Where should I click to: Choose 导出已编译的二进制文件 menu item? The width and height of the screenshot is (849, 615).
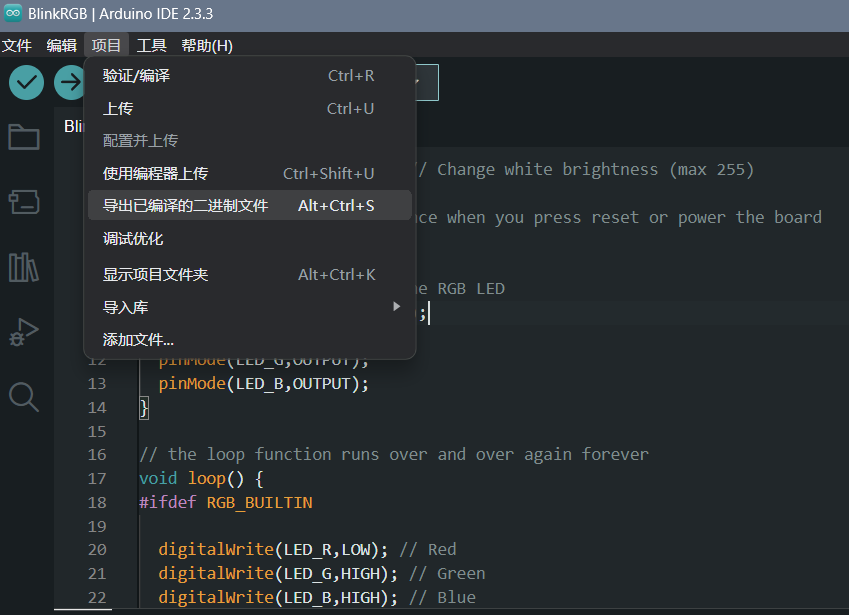coord(250,205)
